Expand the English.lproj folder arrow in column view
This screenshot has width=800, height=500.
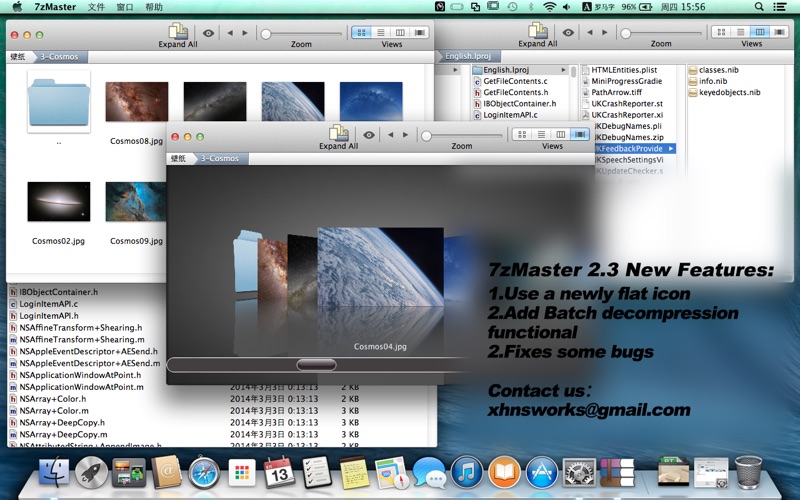563,70
